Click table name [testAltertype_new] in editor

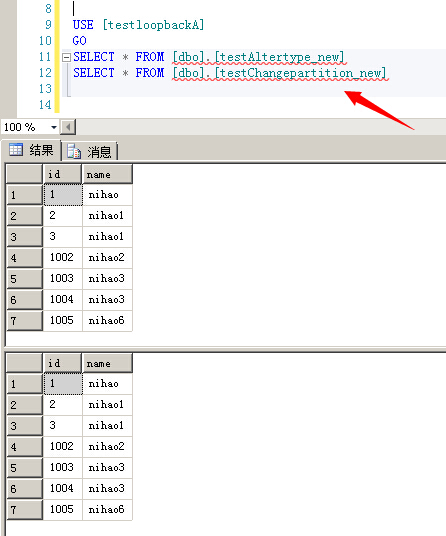click(x=279, y=57)
